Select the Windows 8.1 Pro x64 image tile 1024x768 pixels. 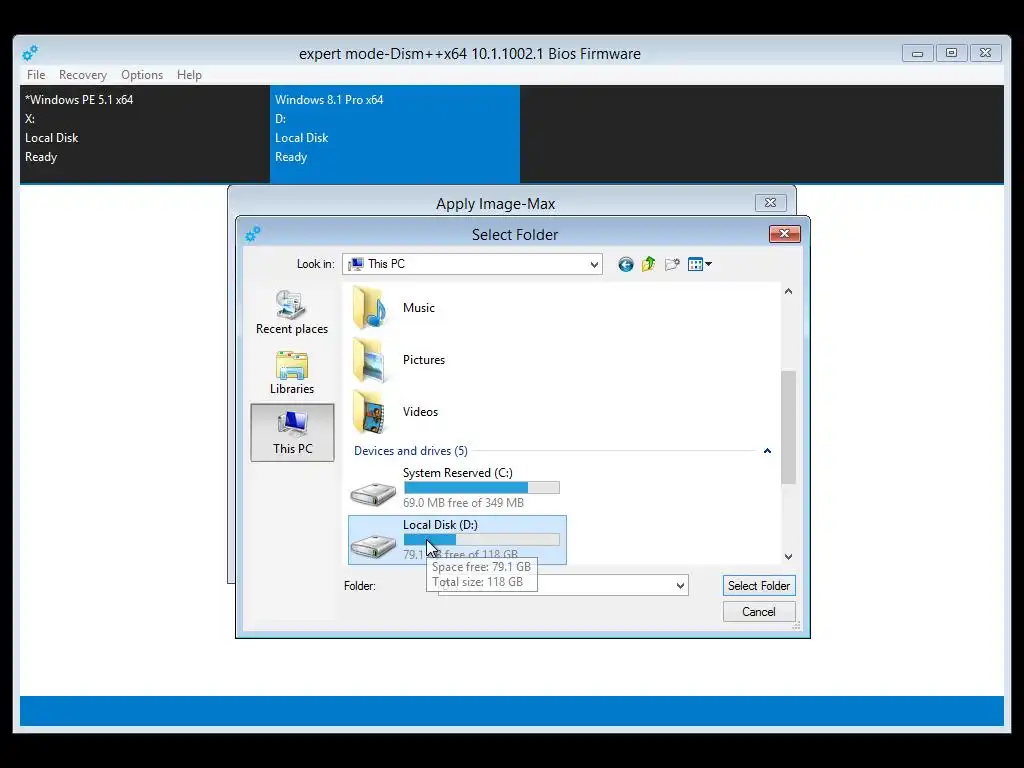(x=395, y=134)
